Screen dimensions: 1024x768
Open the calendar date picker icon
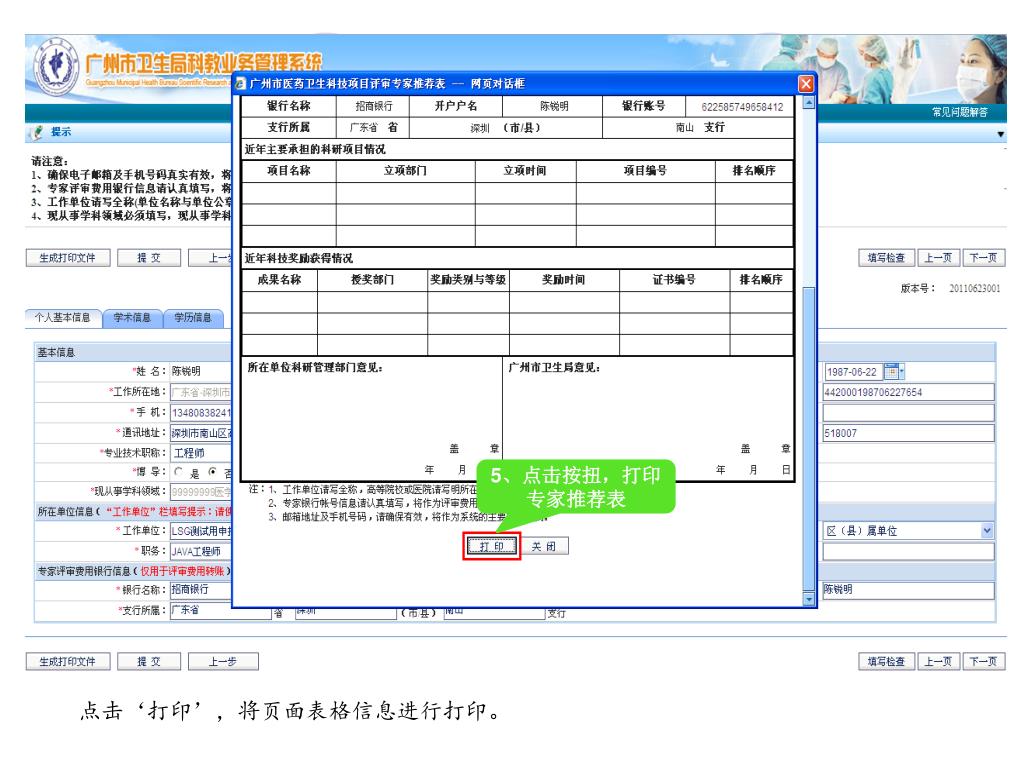coord(891,372)
